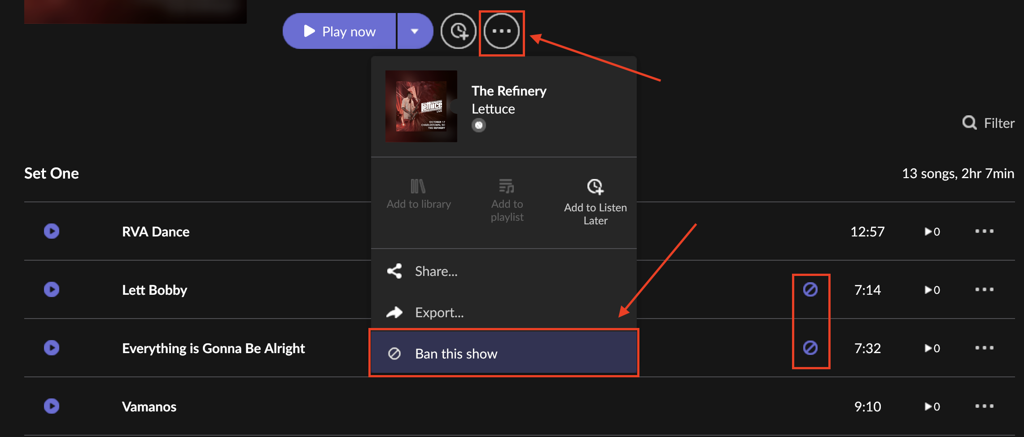Click the Play now button
The width and height of the screenshot is (1024, 437).
tap(340, 31)
